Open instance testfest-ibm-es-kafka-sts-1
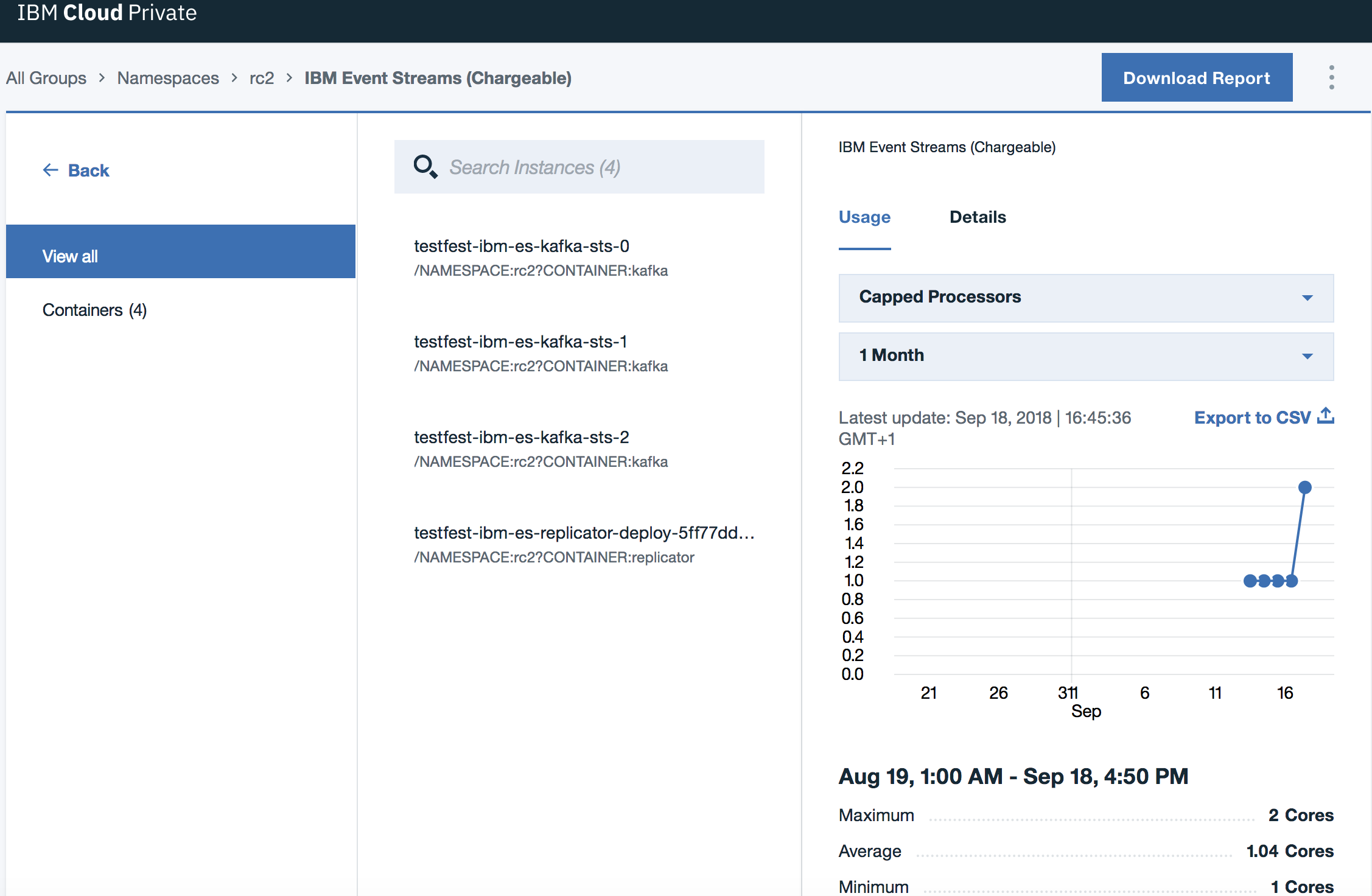 pyautogui.click(x=520, y=342)
